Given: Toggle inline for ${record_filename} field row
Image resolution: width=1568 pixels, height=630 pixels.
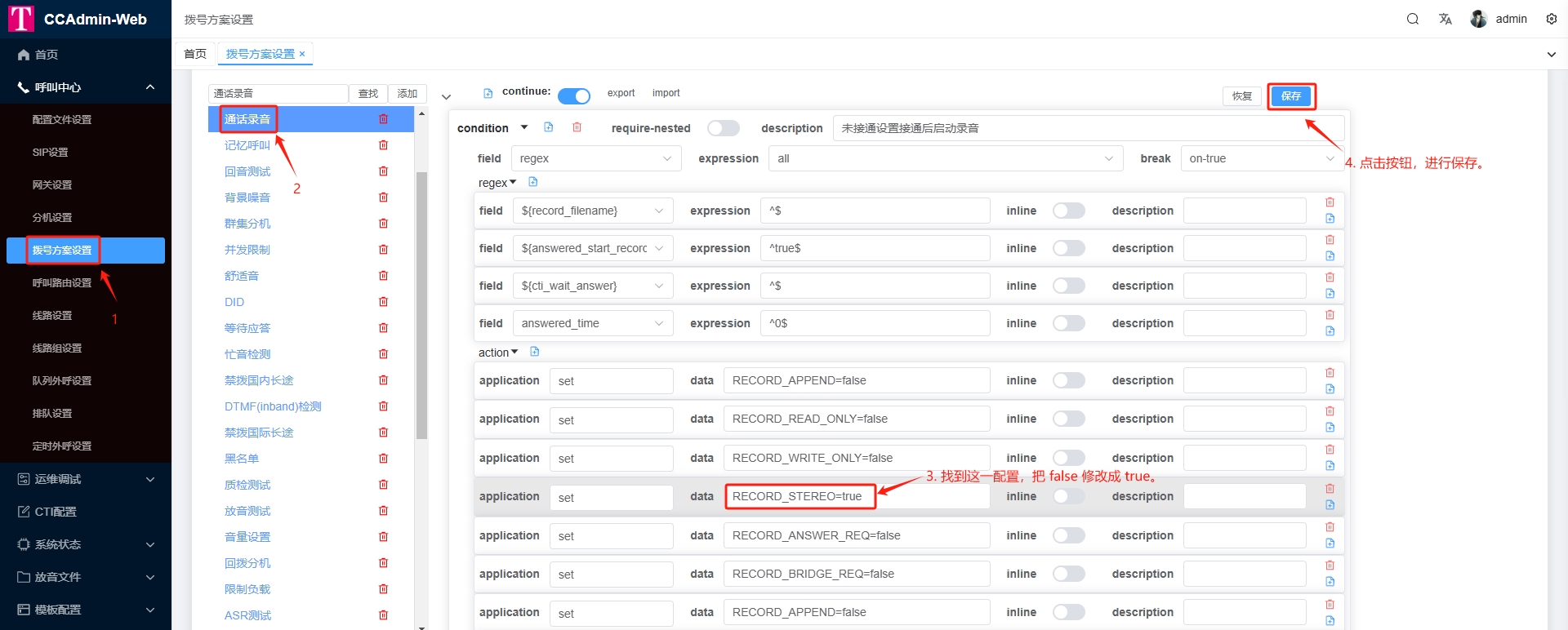Looking at the screenshot, I should (1068, 211).
